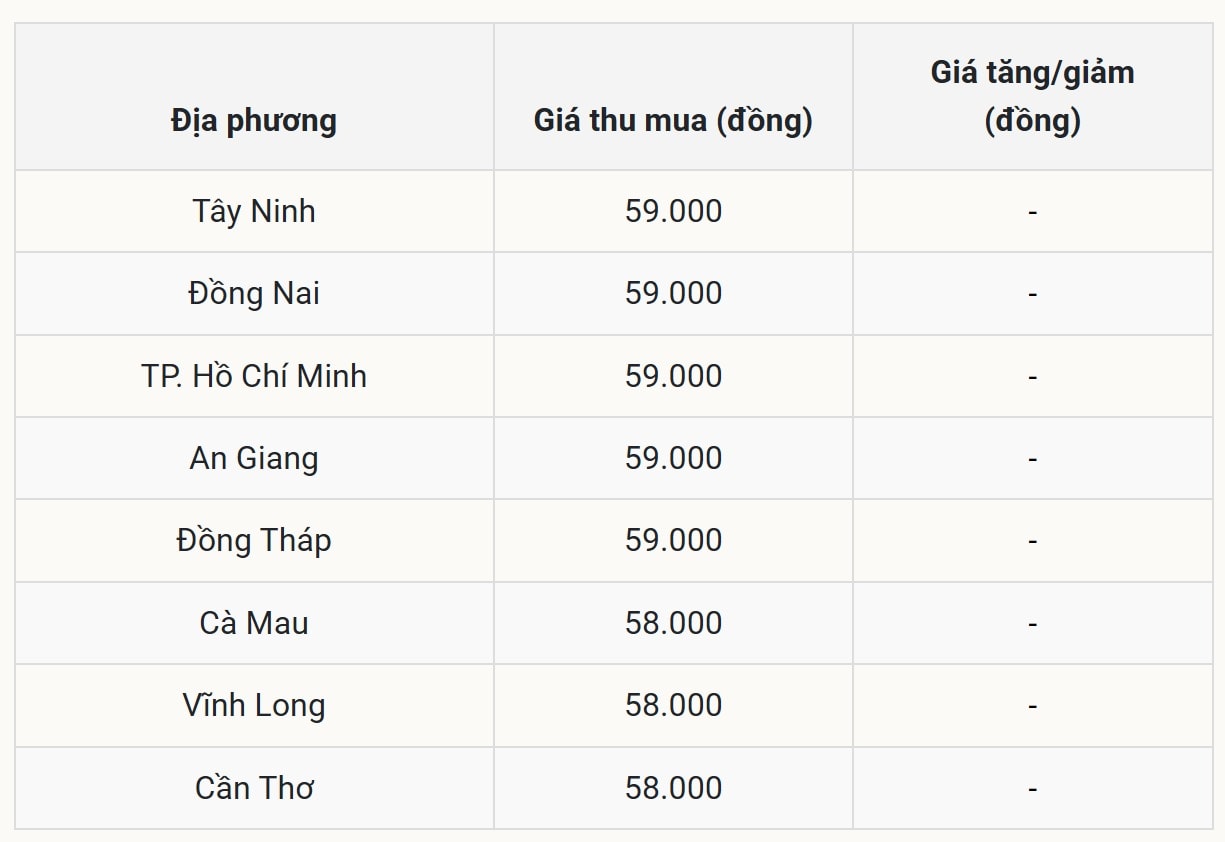The width and height of the screenshot is (1225, 842).
Task: Select the Cà Mau cell
Action: coord(254,623)
